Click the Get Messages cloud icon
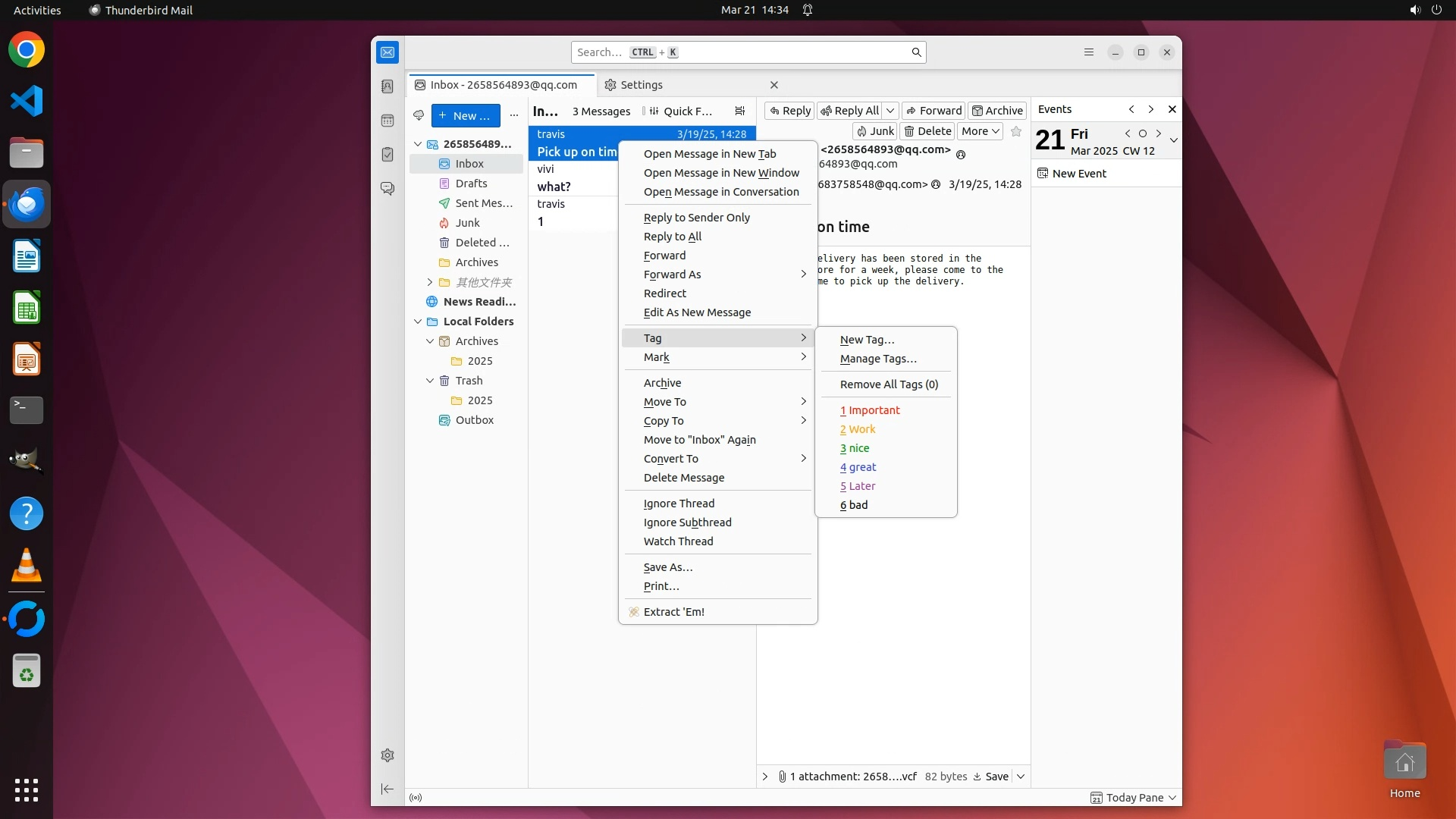This screenshot has width=1456, height=819. (x=419, y=115)
